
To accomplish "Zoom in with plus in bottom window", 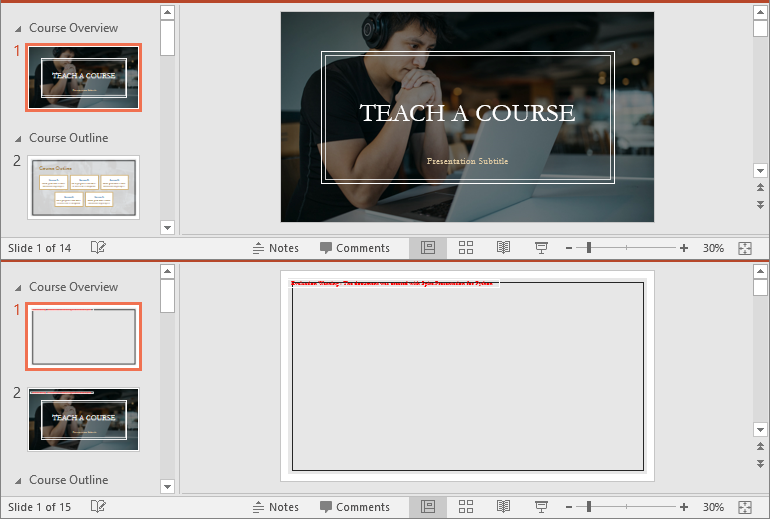I will point(684,507).
